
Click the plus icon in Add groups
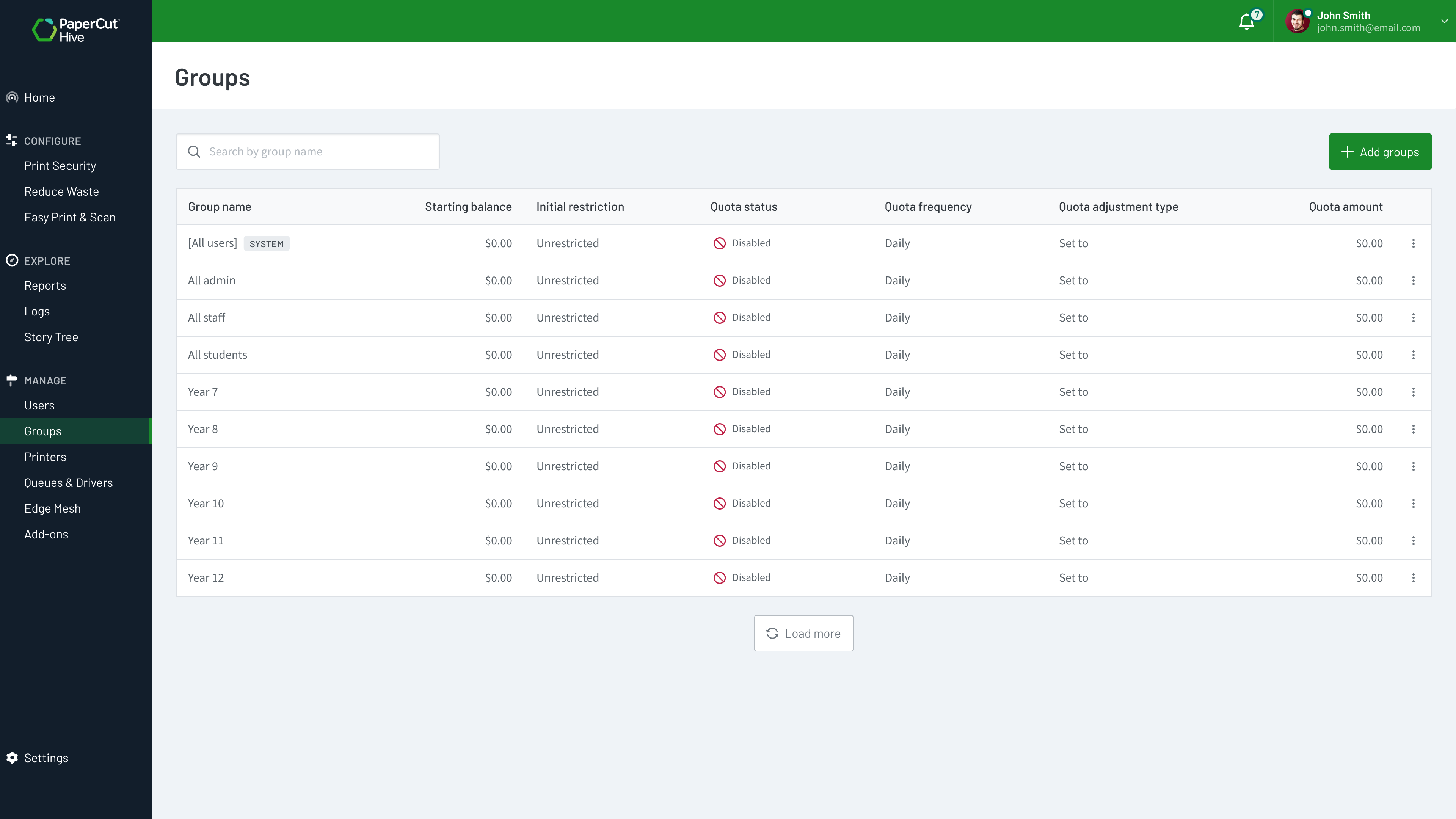point(1348,152)
